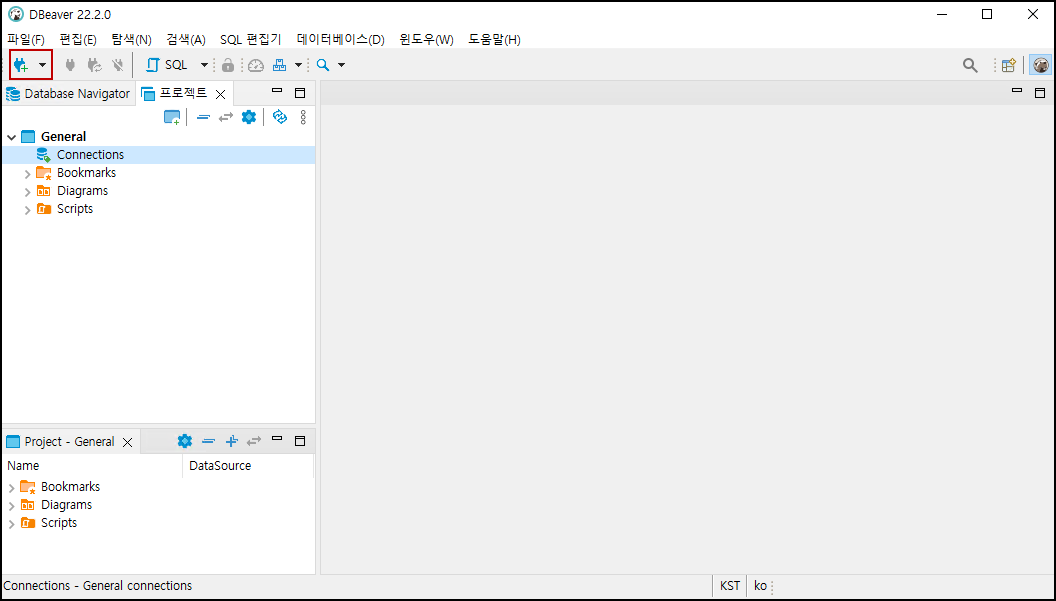Click the Reconnect plug icon in toolbar

pyautogui.click(x=94, y=65)
